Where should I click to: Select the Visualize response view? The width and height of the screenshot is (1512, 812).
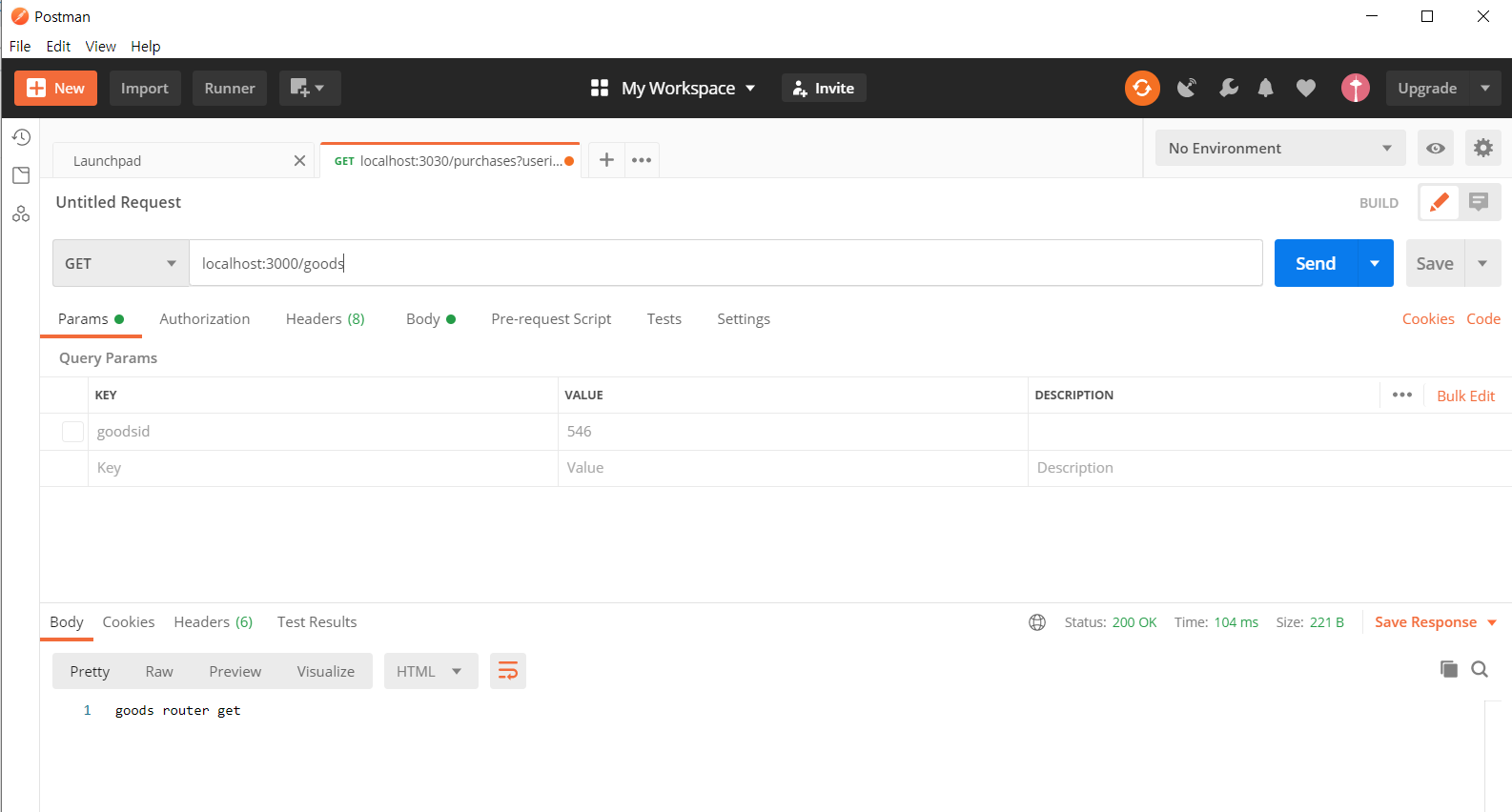326,671
